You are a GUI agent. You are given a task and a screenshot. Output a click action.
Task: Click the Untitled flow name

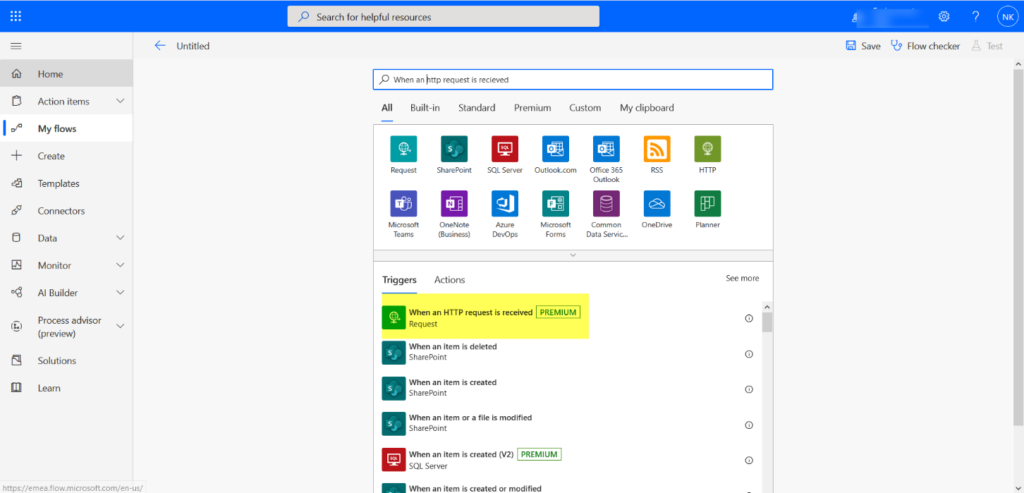[193, 46]
